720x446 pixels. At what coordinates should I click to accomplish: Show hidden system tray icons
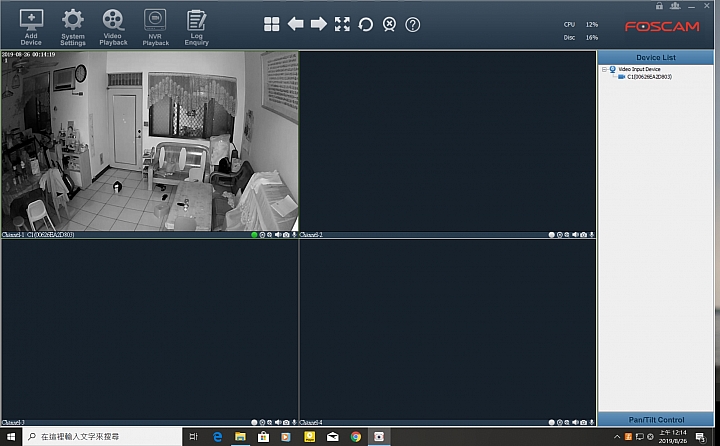pos(617,436)
